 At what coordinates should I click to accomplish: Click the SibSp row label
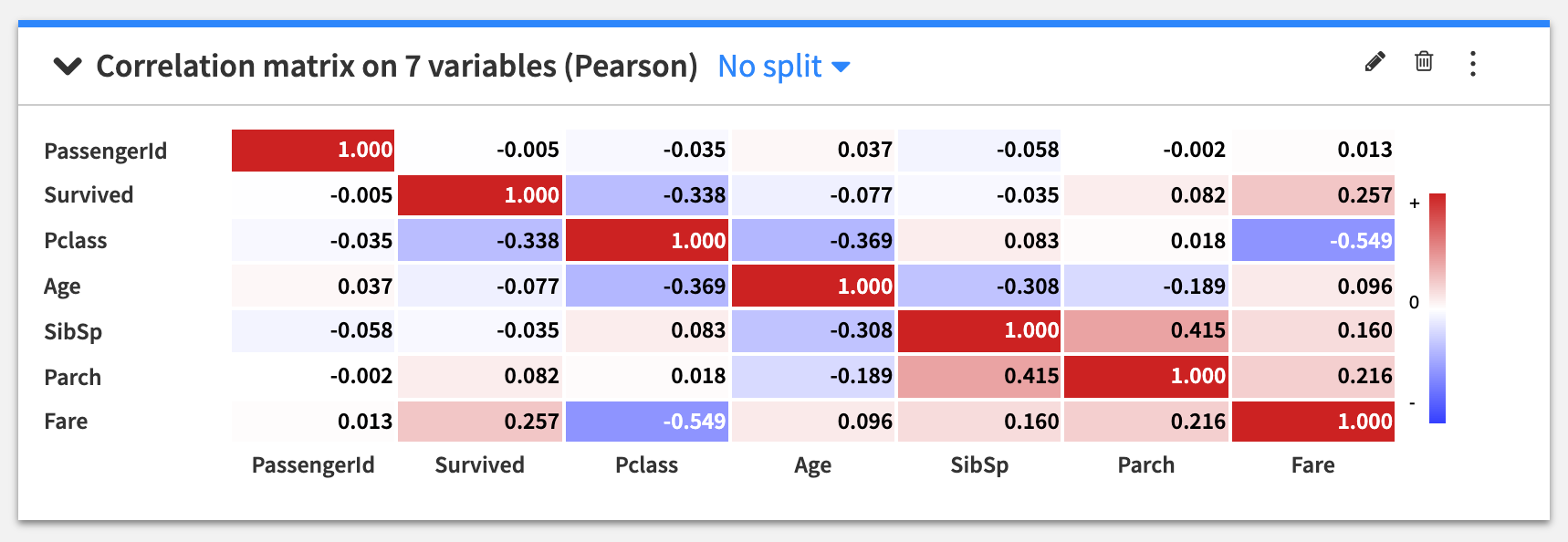click(73, 331)
